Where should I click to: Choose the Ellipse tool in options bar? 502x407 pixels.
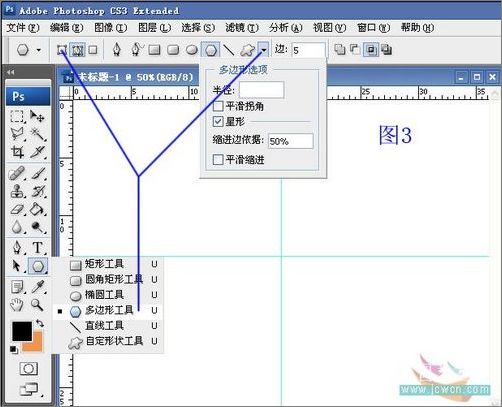[x=192, y=50]
